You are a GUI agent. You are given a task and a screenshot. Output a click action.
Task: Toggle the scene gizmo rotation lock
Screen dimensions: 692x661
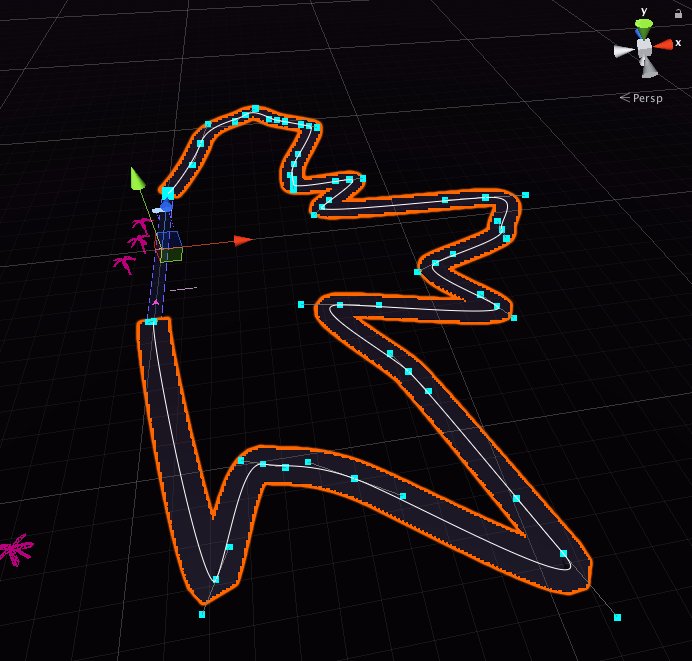(678, 14)
